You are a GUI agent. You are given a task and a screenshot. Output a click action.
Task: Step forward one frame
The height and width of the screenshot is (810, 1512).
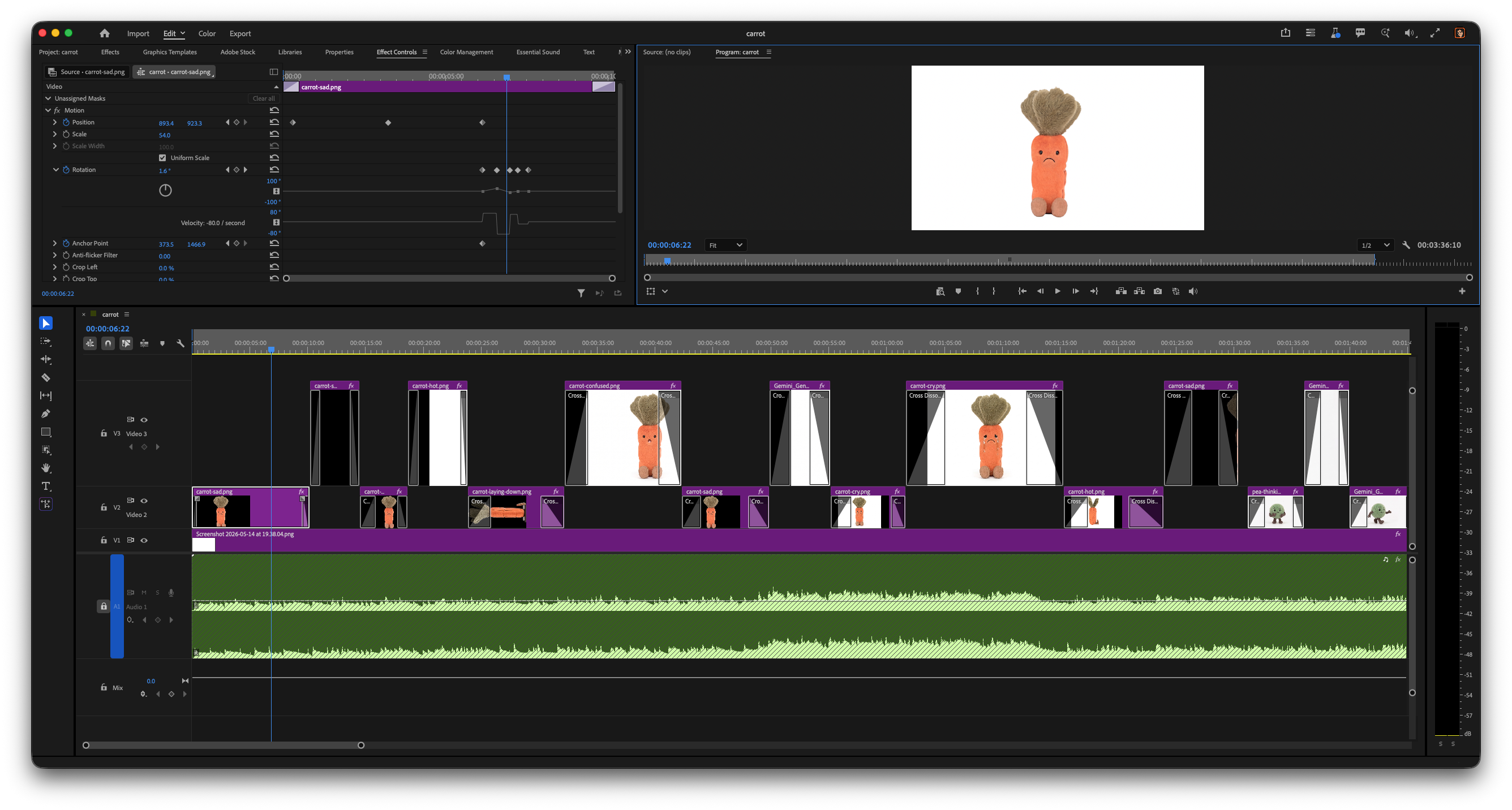1075,291
